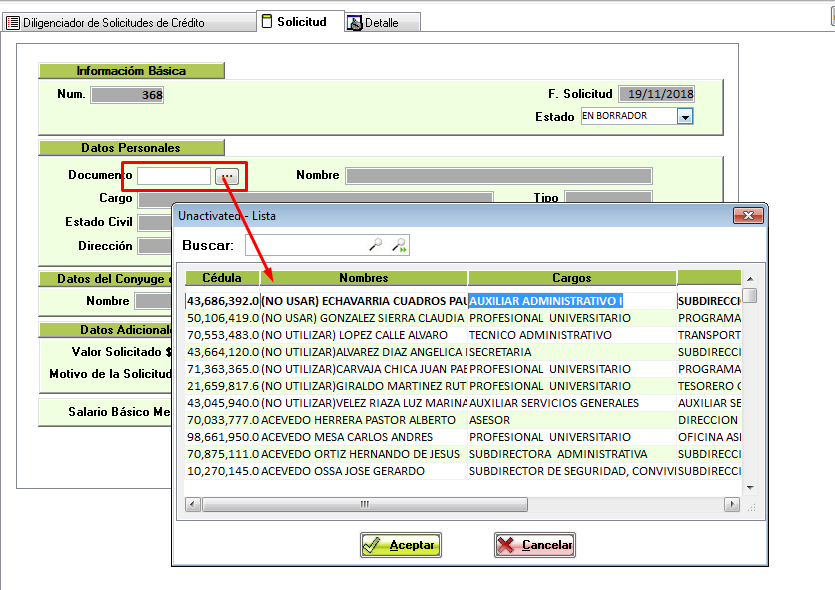Click the Cargos column header
This screenshot has width=835, height=590.
pyautogui.click(x=571, y=278)
